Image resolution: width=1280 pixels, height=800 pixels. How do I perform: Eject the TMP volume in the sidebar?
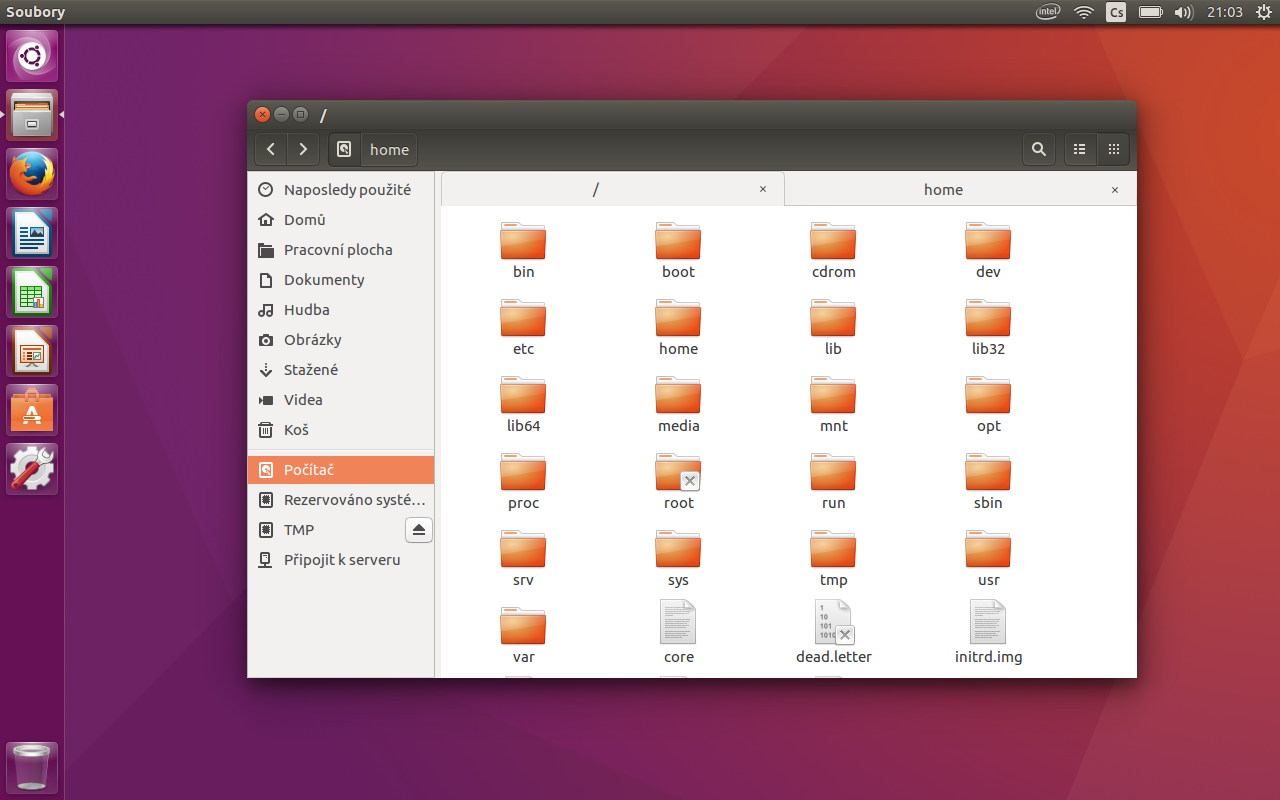419,529
